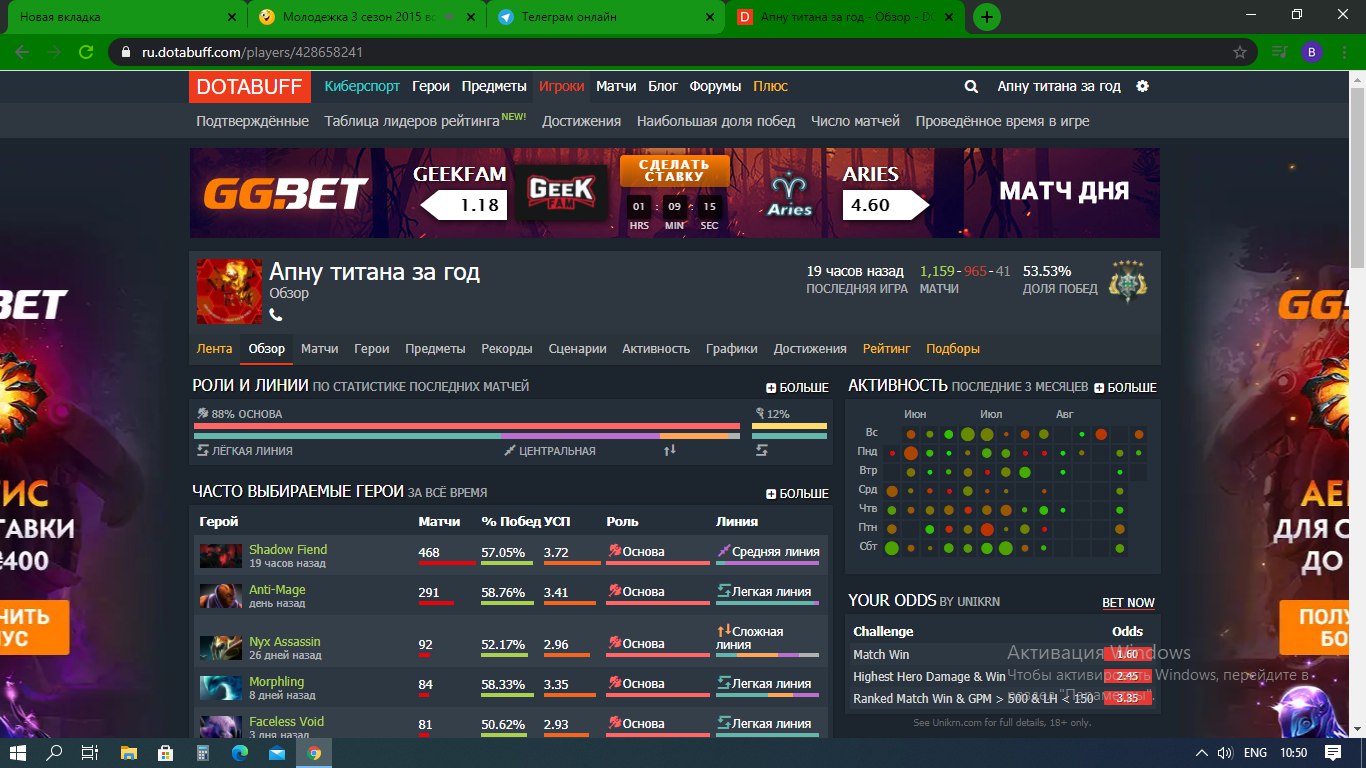Open File Explorer from taskbar
This screenshot has width=1366, height=768.
tap(128, 753)
